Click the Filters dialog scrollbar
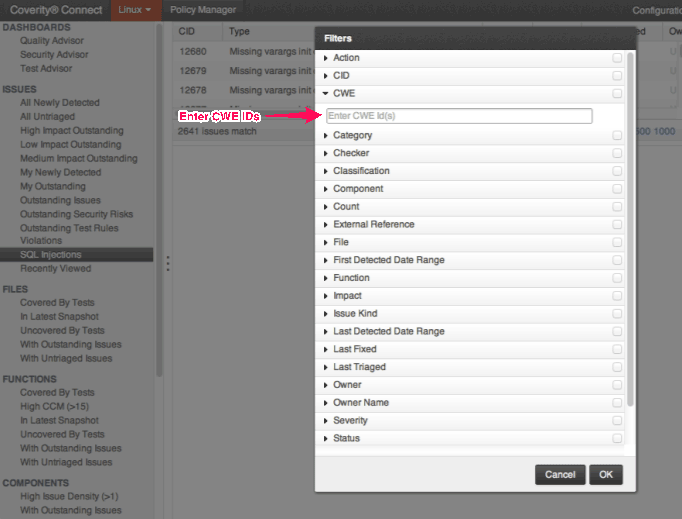Image resolution: width=682 pixels, height=519 pixels. pyautogui.click(x=630, y=229)
